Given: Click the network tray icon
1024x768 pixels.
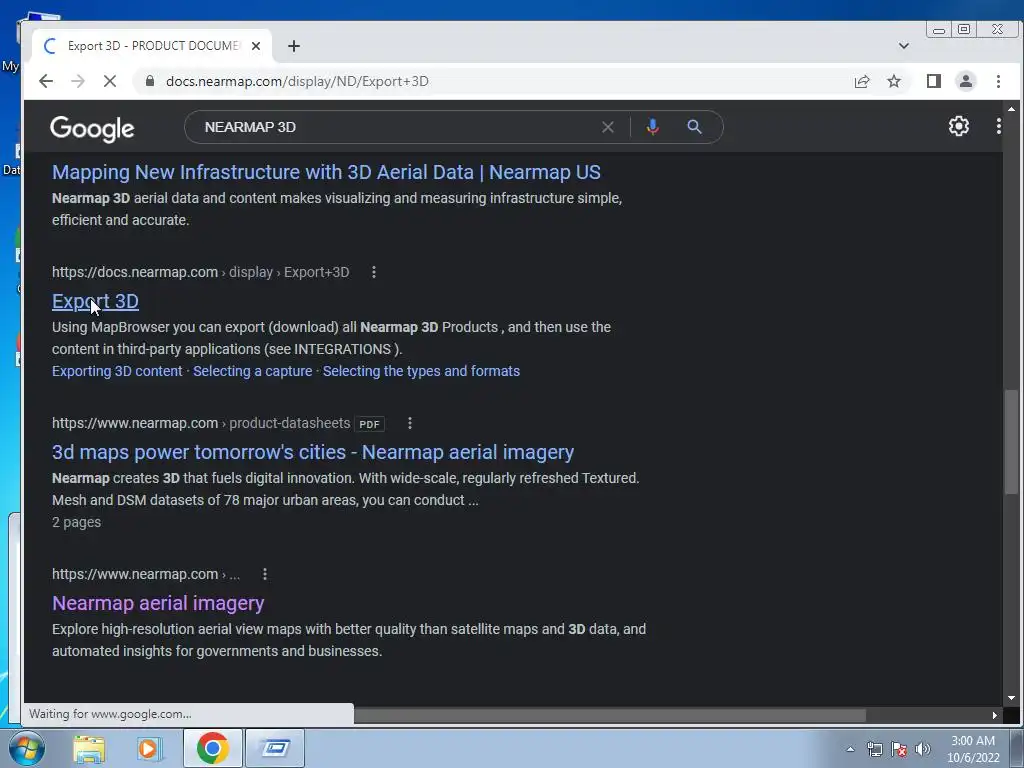Looking at the screenshot, I should point(874,749).
